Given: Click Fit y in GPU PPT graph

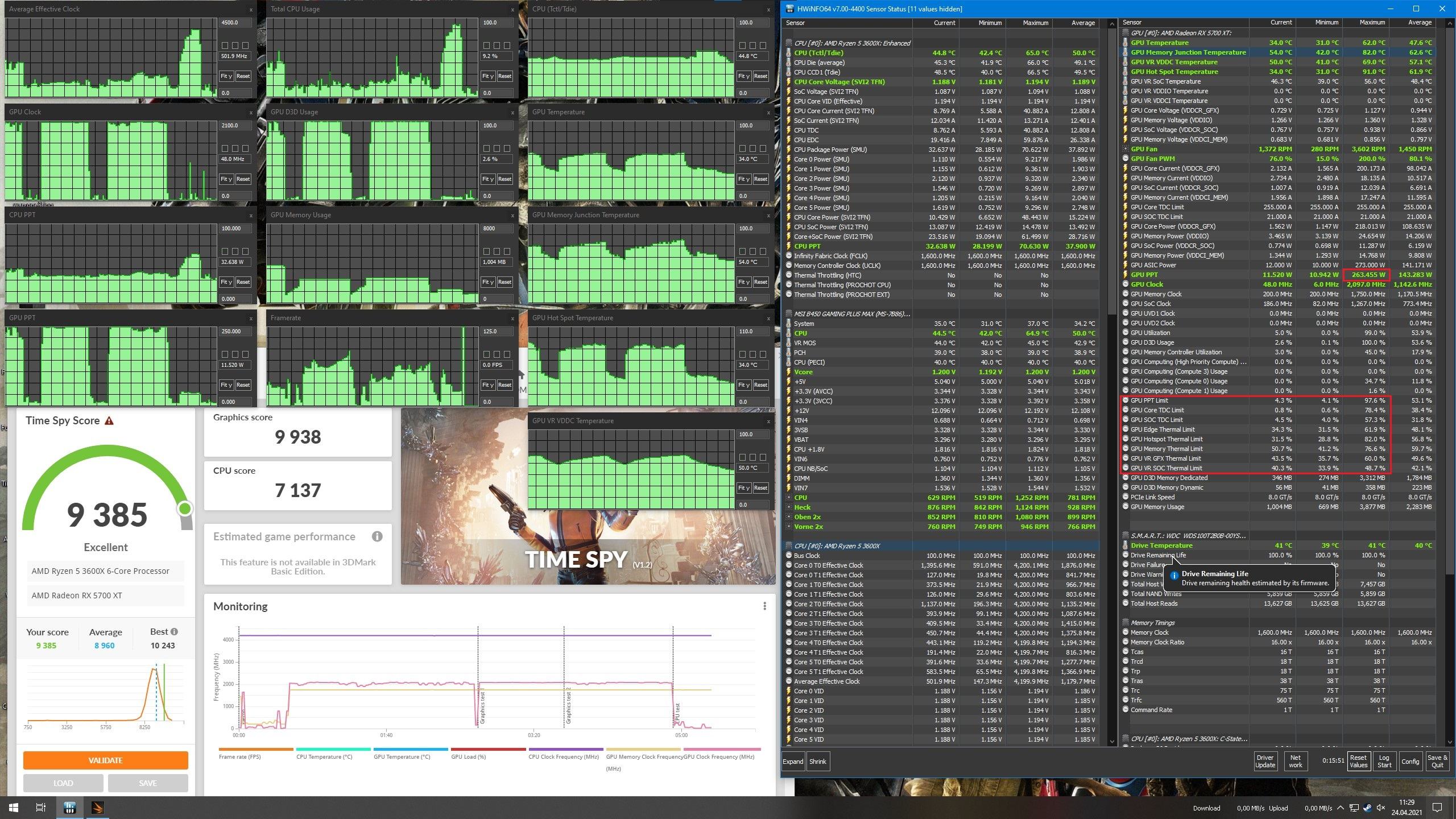Looking at the screenshot, I should [x=226, y=385].
